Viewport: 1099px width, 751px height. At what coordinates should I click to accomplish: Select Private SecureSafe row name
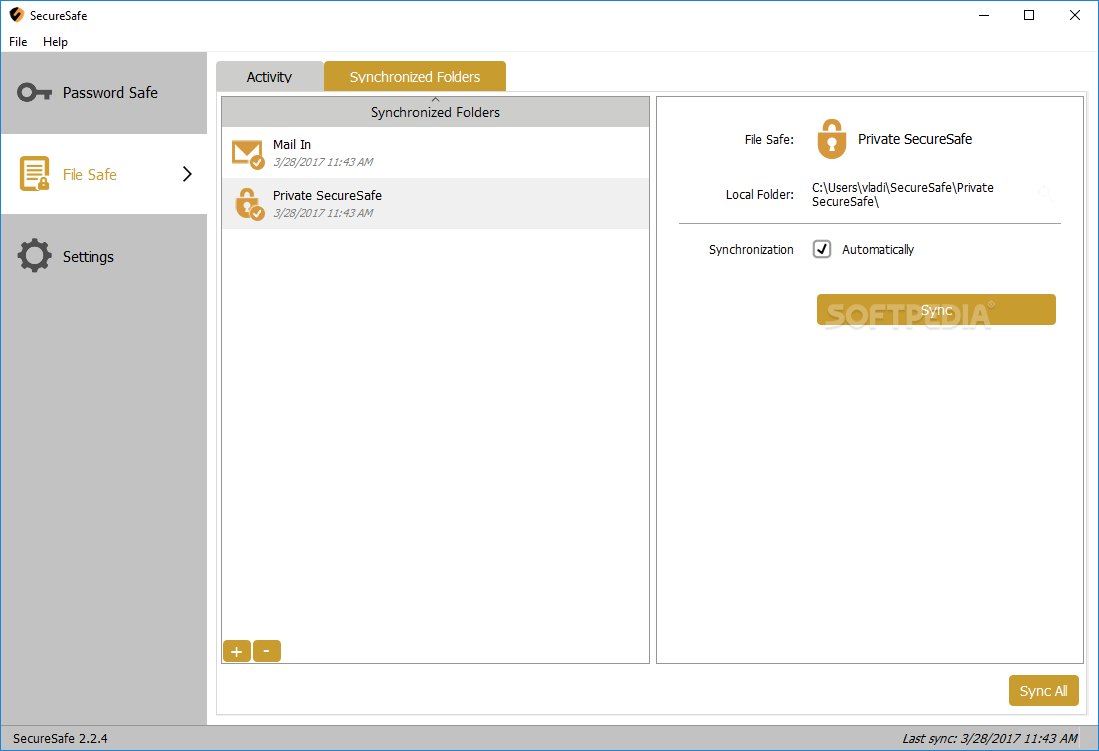click(x=327, y=196)
